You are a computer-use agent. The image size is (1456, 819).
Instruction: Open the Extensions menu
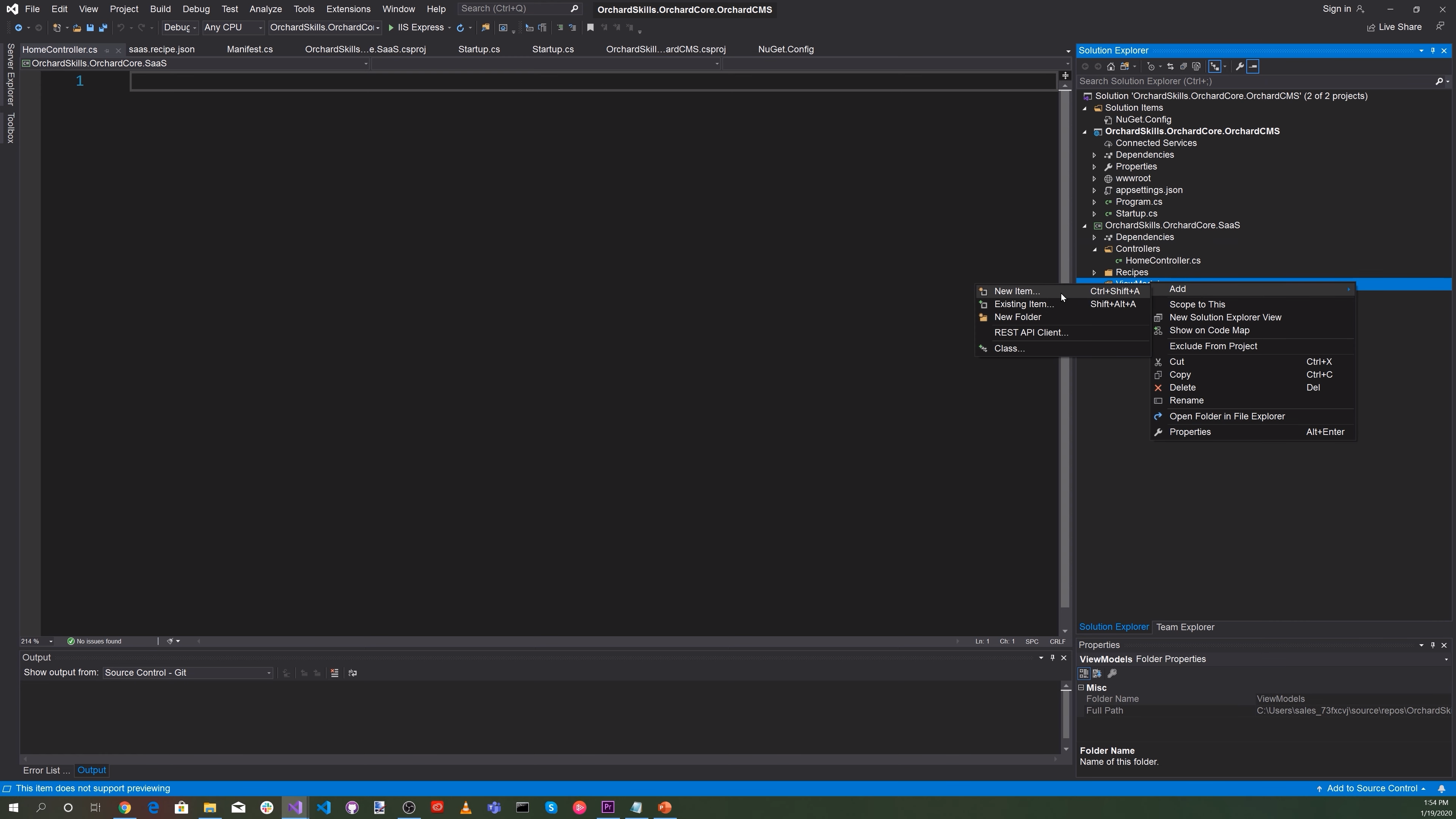[348, 9]
